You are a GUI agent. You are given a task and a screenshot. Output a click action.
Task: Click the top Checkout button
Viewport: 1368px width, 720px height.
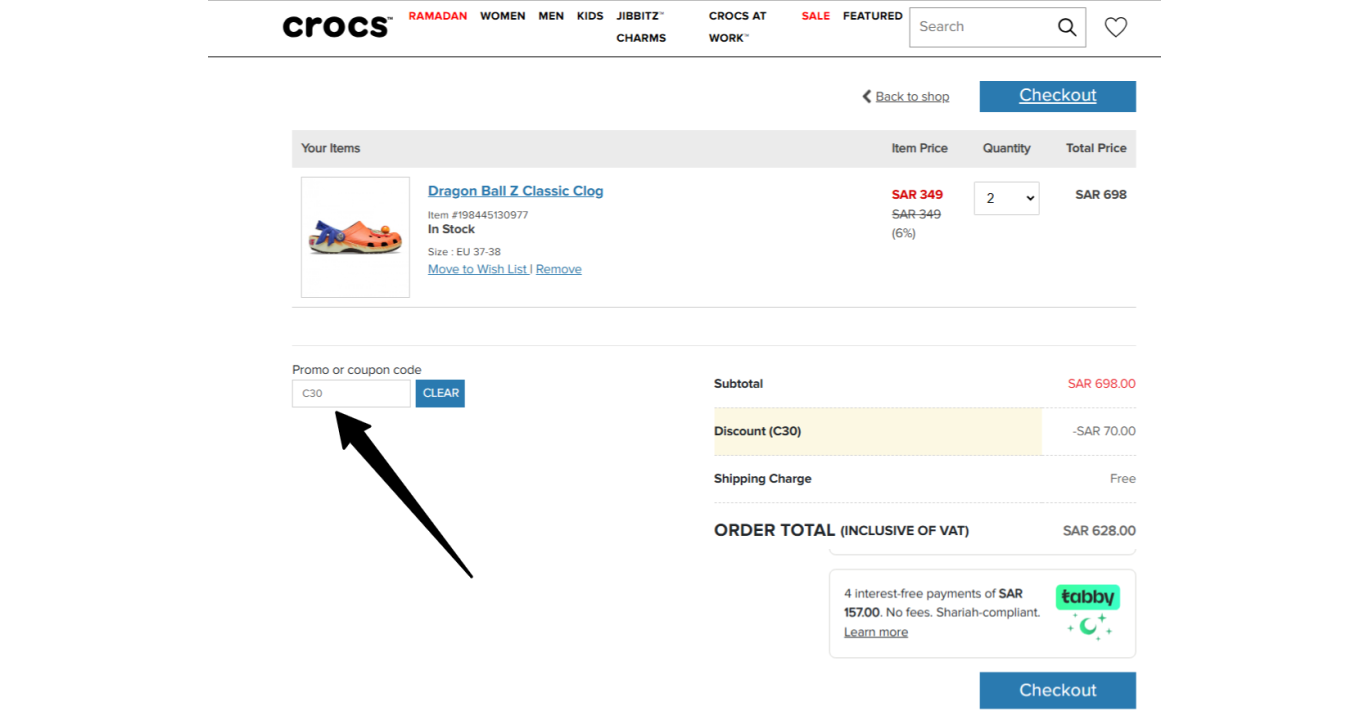point(1058,96)
